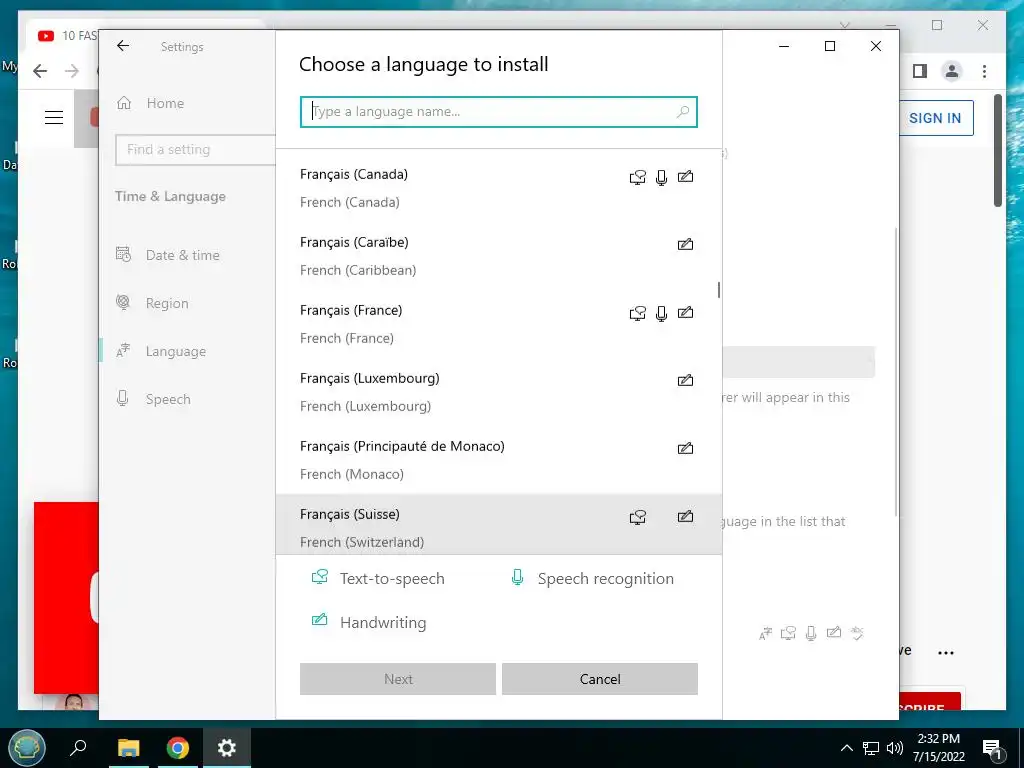1024x768 pixels.
Task: Click the Text-to-speech legend icon
Action: 319,577
